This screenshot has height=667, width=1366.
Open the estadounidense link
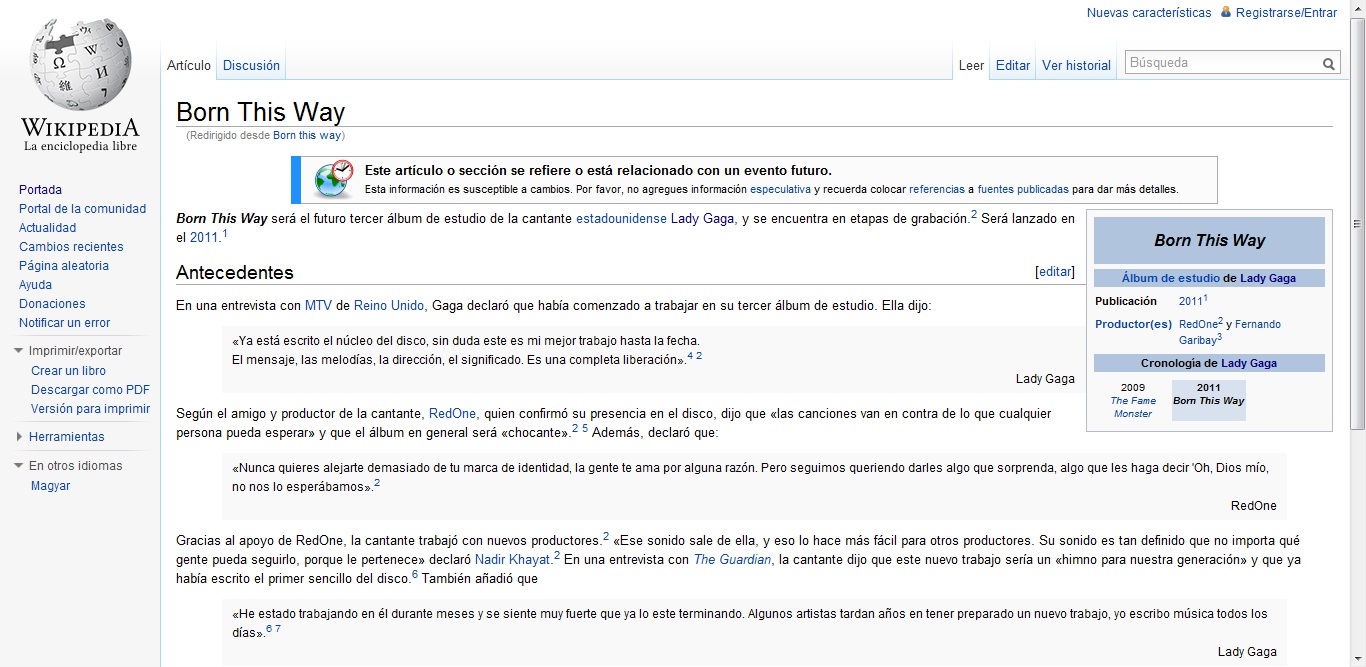tap(621, 219)
